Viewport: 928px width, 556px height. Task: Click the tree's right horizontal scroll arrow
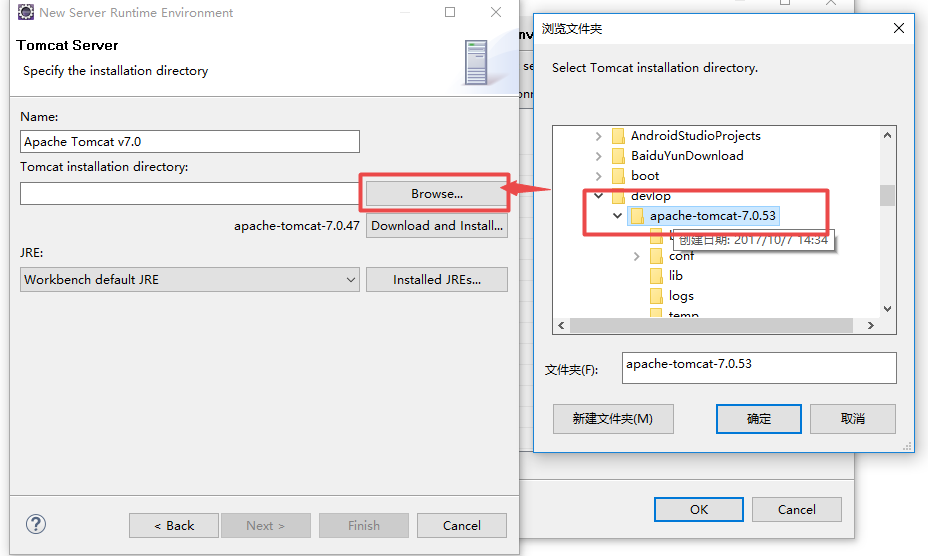pos(871,325)
